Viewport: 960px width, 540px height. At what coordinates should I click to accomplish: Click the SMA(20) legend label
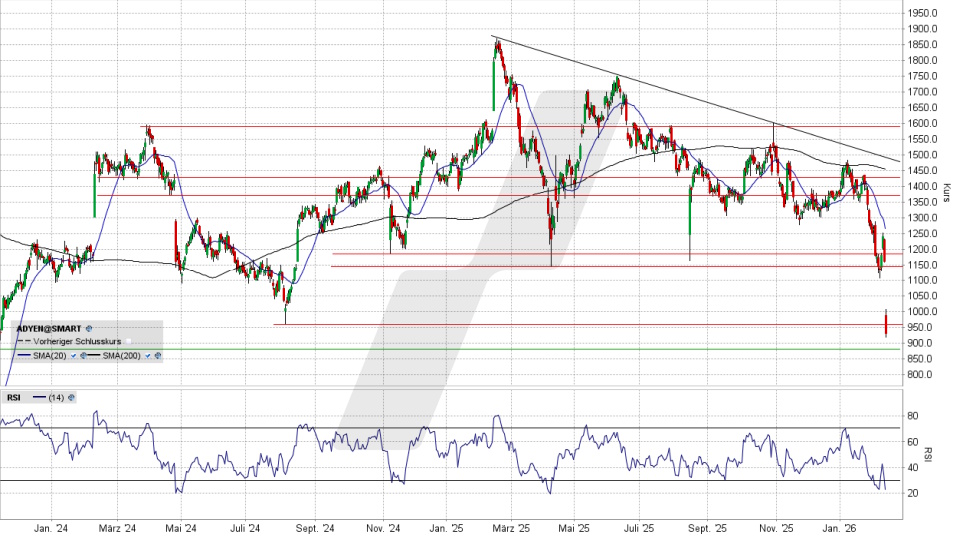click(x=50, y=356)
